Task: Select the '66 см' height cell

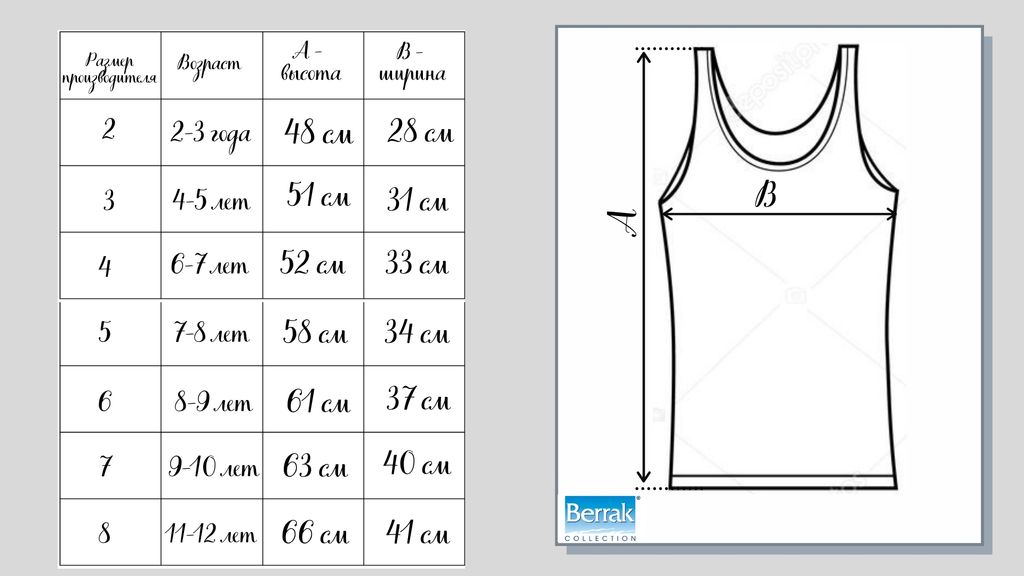Action: click(x=315, y=533)
